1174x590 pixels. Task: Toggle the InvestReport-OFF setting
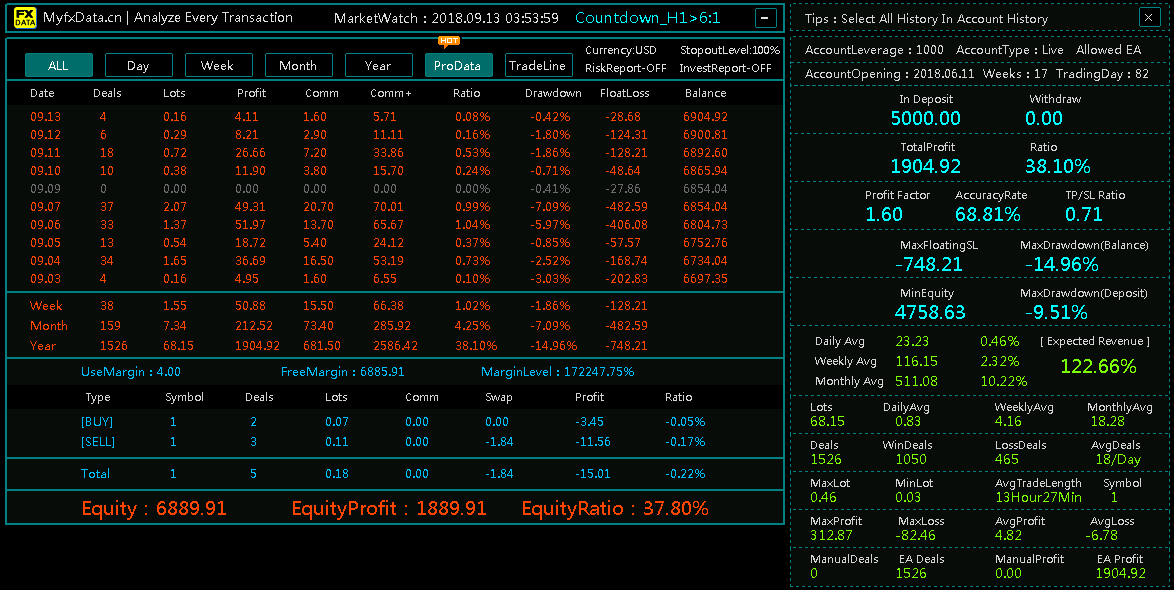point(726,68)
